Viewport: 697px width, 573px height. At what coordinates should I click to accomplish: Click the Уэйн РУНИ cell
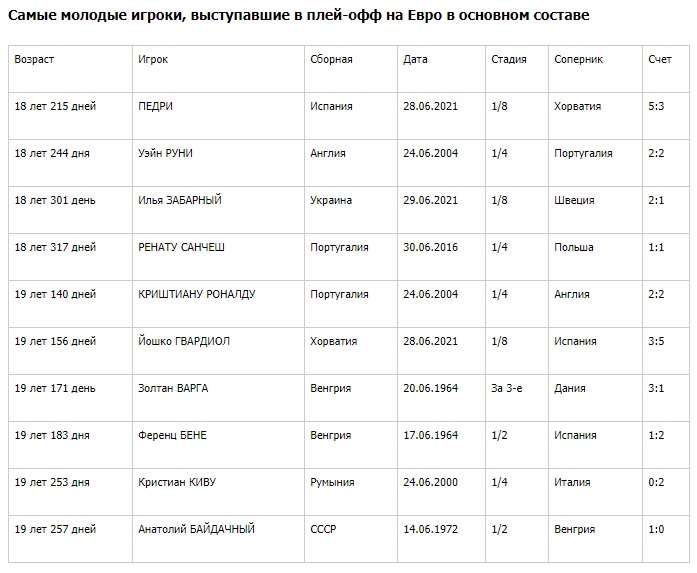coord(166,154)
